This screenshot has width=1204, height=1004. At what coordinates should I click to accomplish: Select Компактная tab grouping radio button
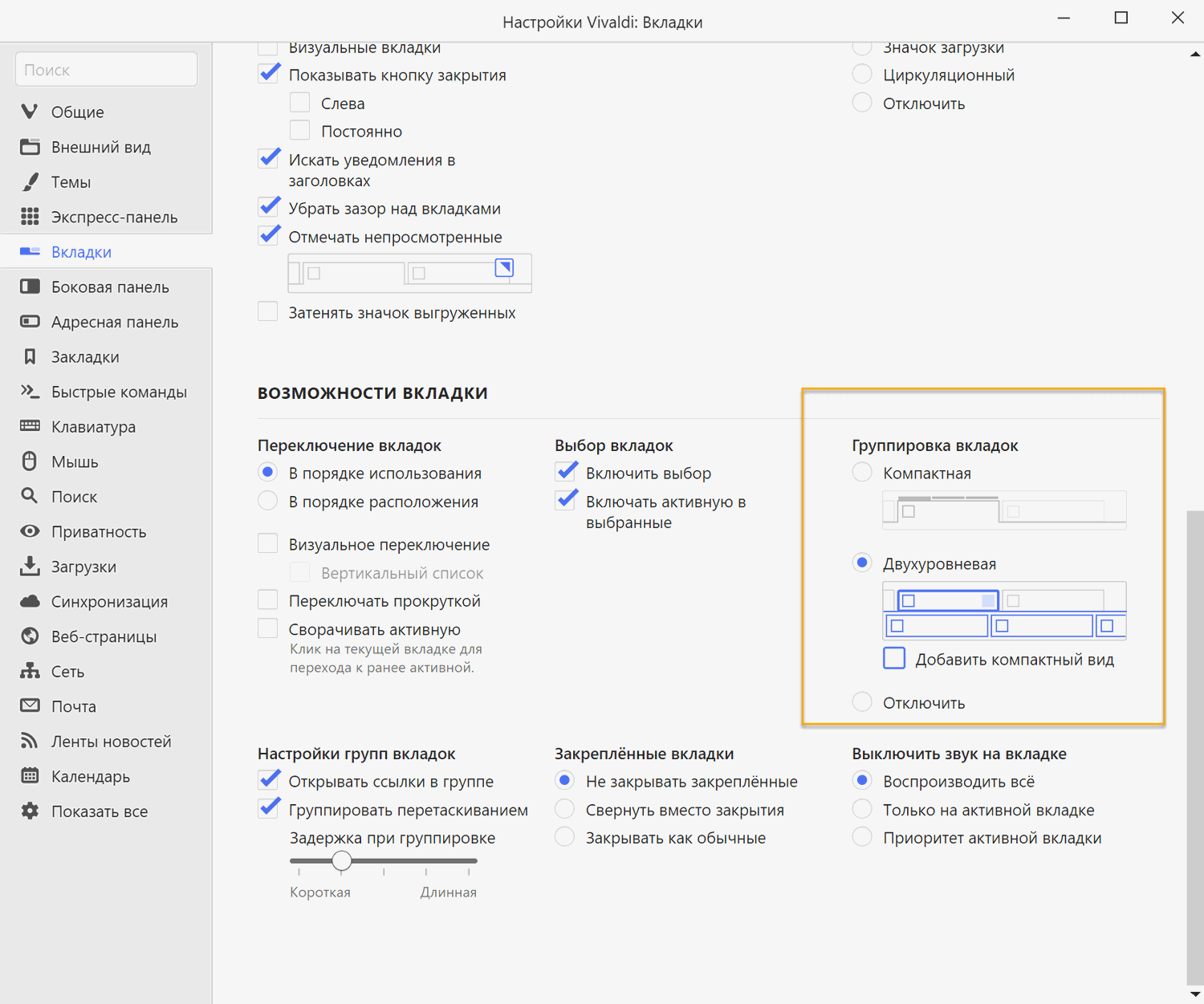(862, 473)
